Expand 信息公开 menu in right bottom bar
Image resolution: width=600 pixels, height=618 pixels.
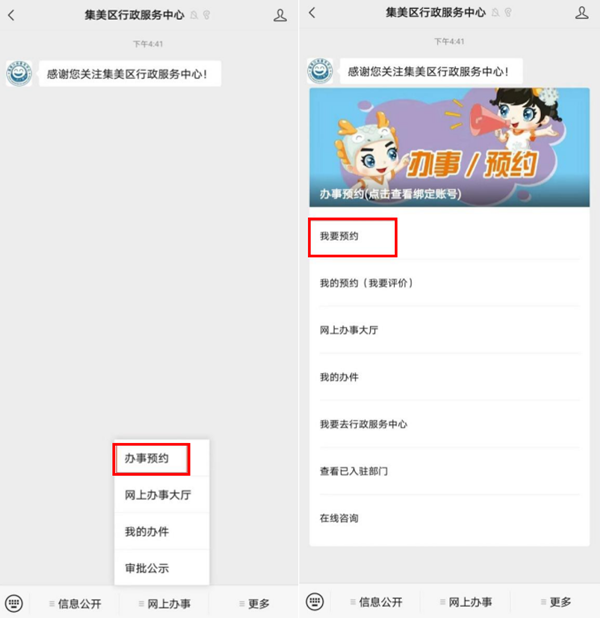376,602
